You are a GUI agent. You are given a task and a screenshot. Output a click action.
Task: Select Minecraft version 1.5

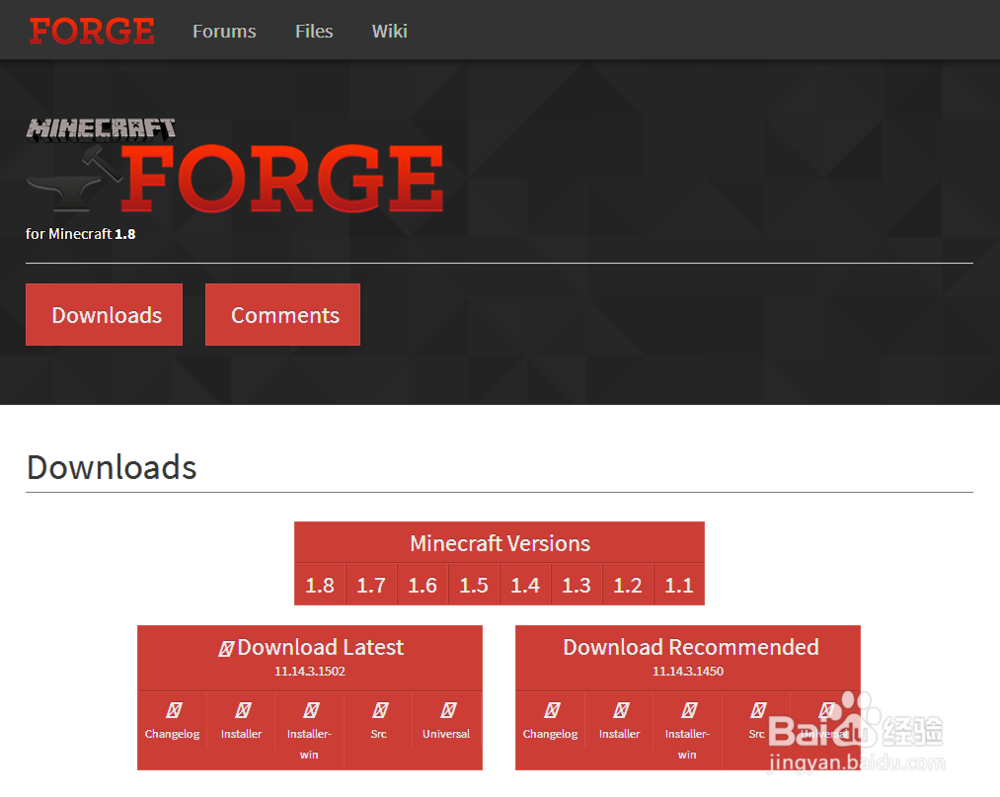coord(474,585)
